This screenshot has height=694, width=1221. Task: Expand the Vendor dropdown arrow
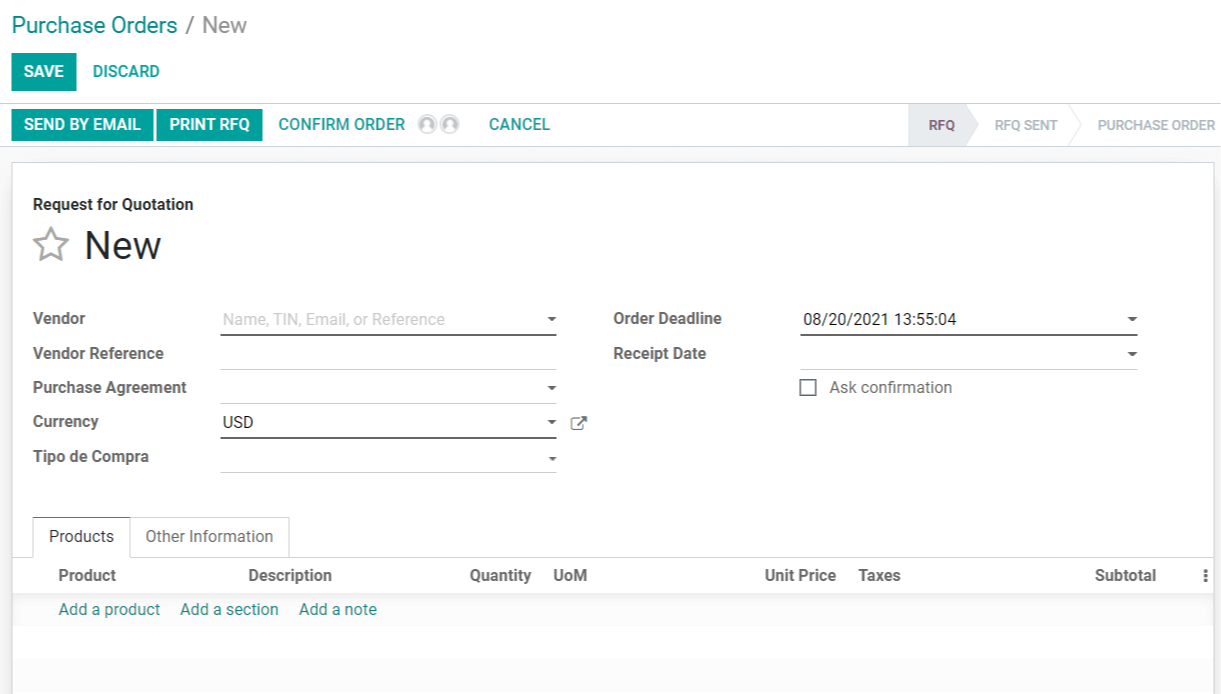pyautogui.click(x=551, y=320)
